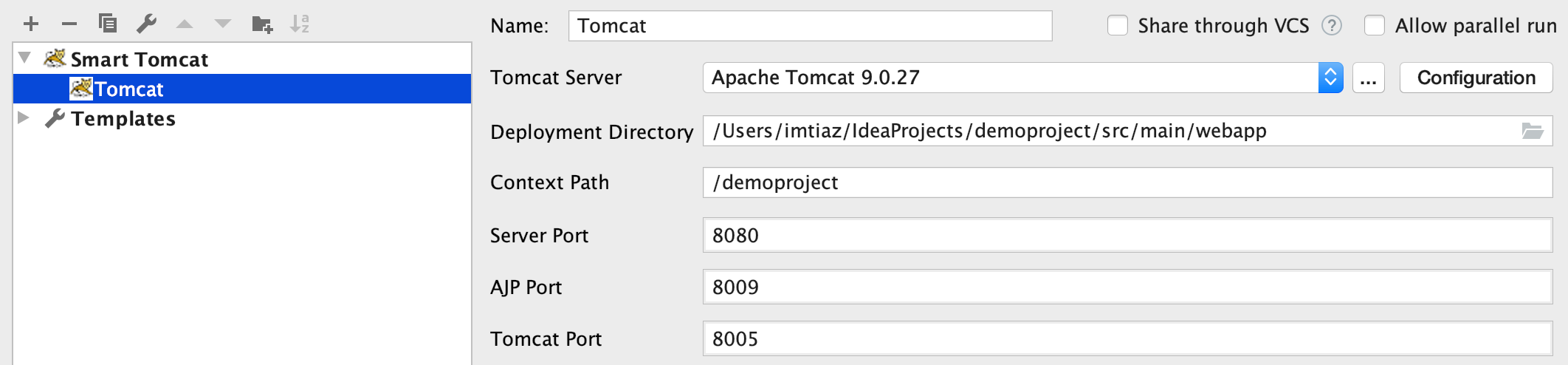1568x365 pixels.
Task: Create new folder for configurations
Action: click(x=262, y=24)
